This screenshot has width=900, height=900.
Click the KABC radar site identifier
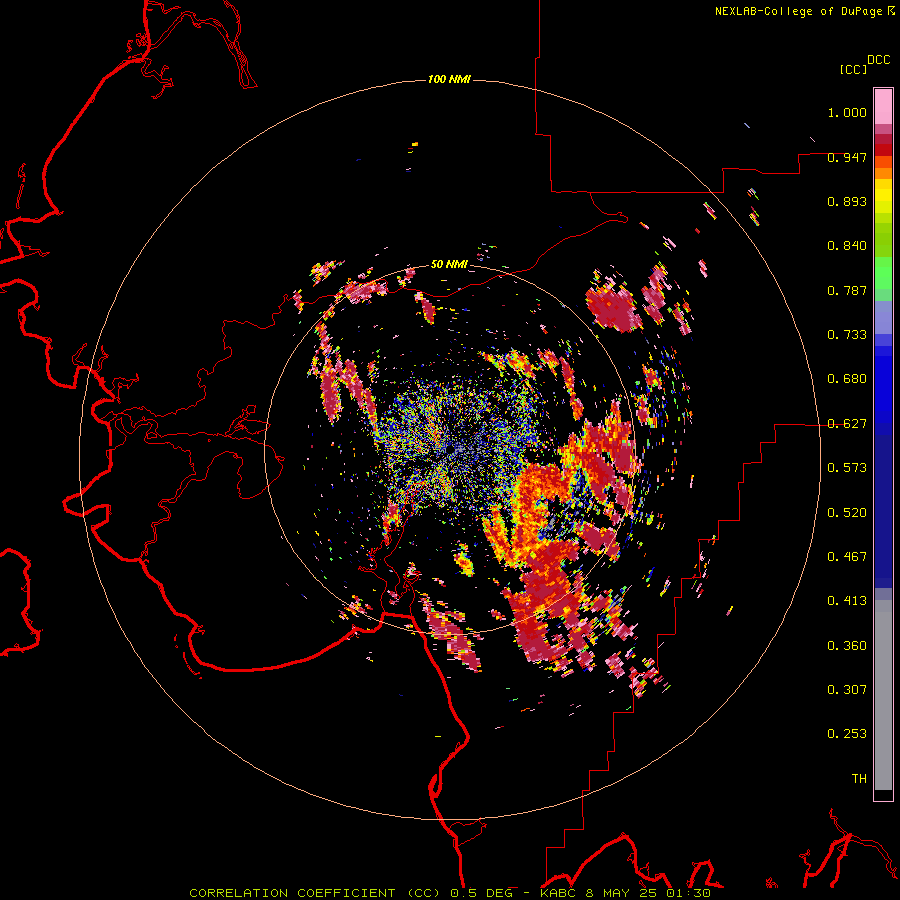(557, 893)
